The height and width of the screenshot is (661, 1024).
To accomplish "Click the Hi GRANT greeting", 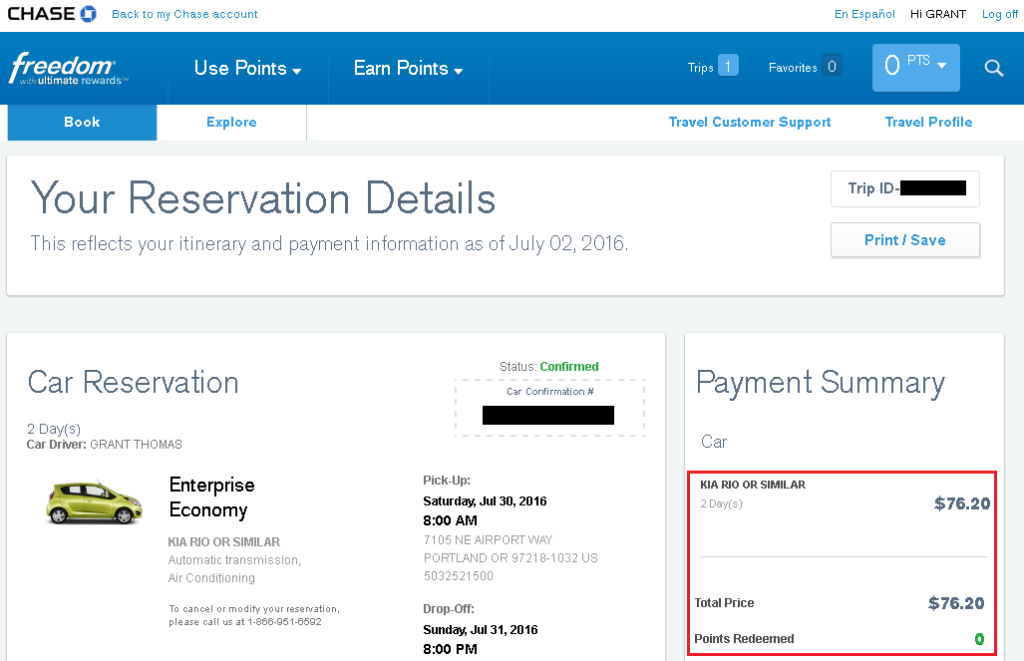I will coord(937,14).
